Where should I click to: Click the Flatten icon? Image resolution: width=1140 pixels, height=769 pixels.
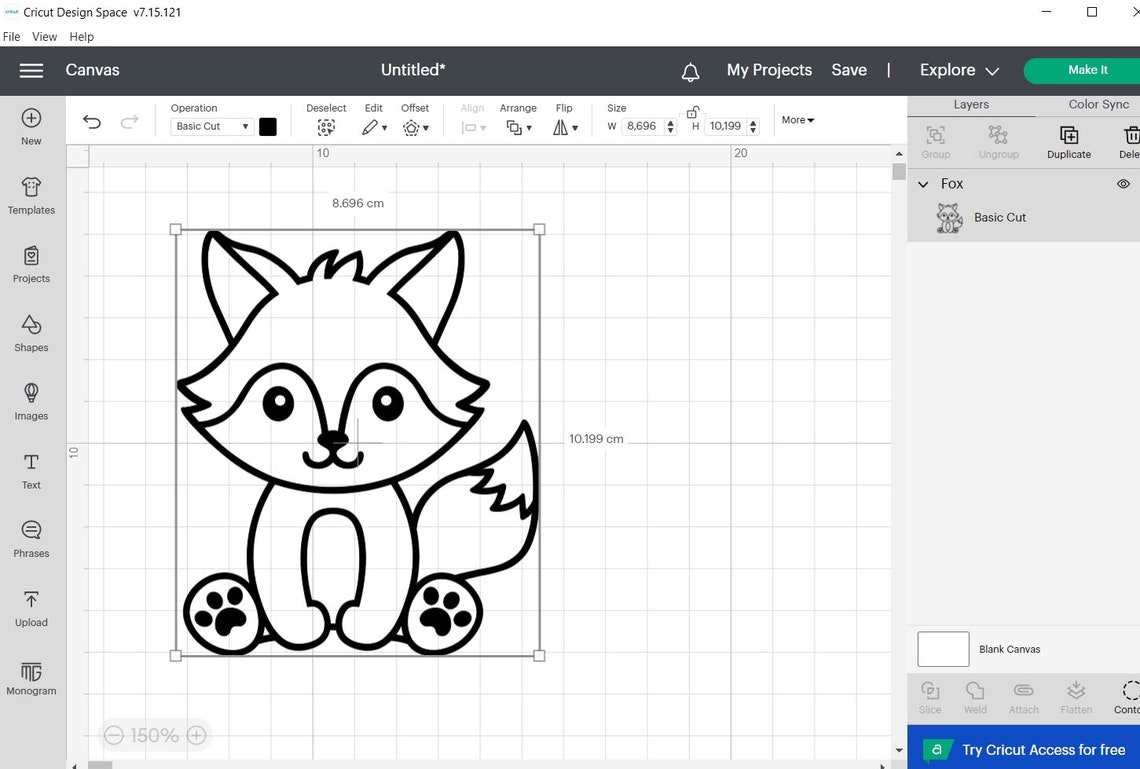click(x=1076, y=697)
